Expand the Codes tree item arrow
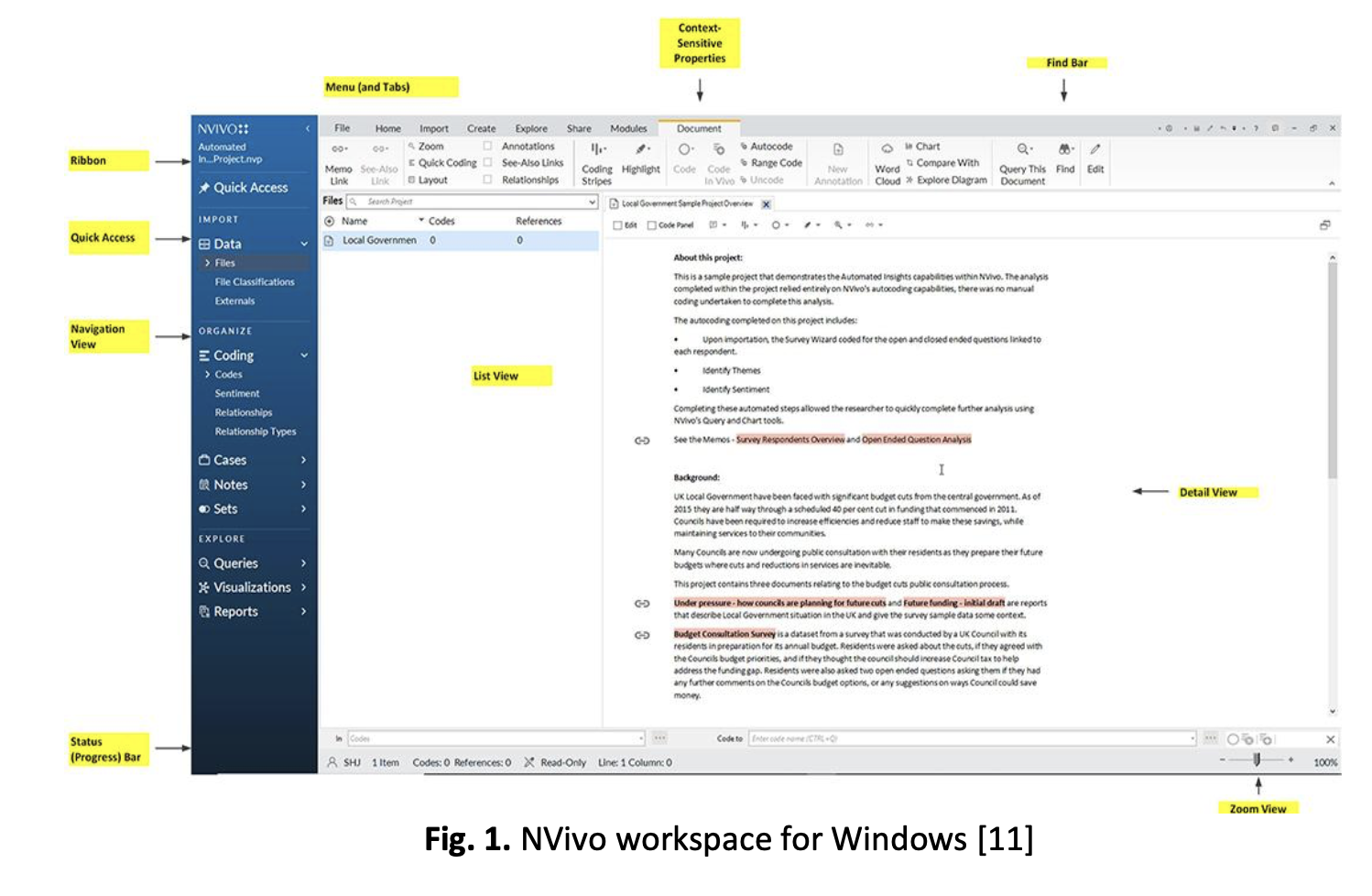Image resolution: width=1372 pixels, height=896 pixels. tap(207, 375)
